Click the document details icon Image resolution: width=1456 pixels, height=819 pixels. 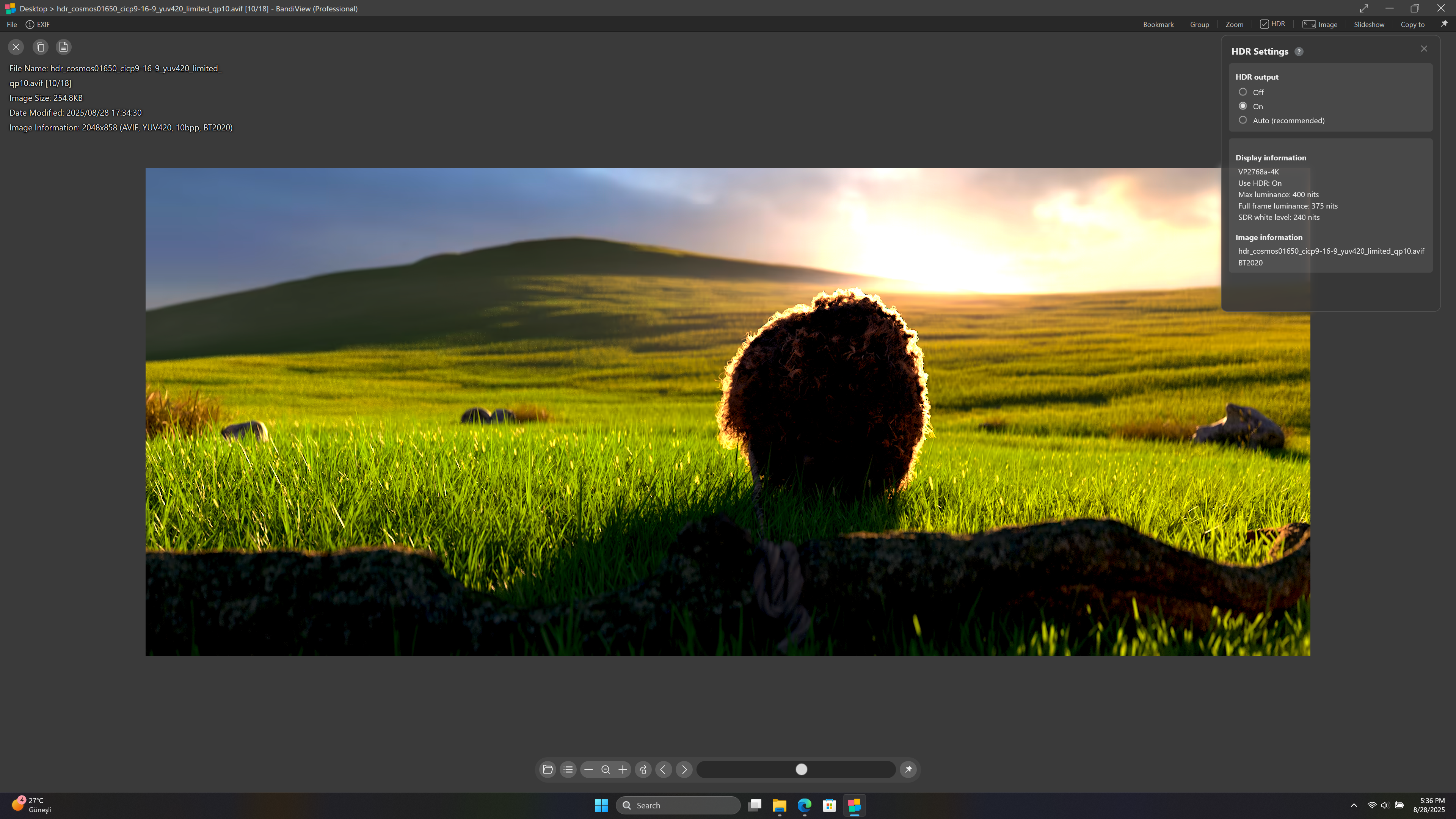[x=63, y=47]
